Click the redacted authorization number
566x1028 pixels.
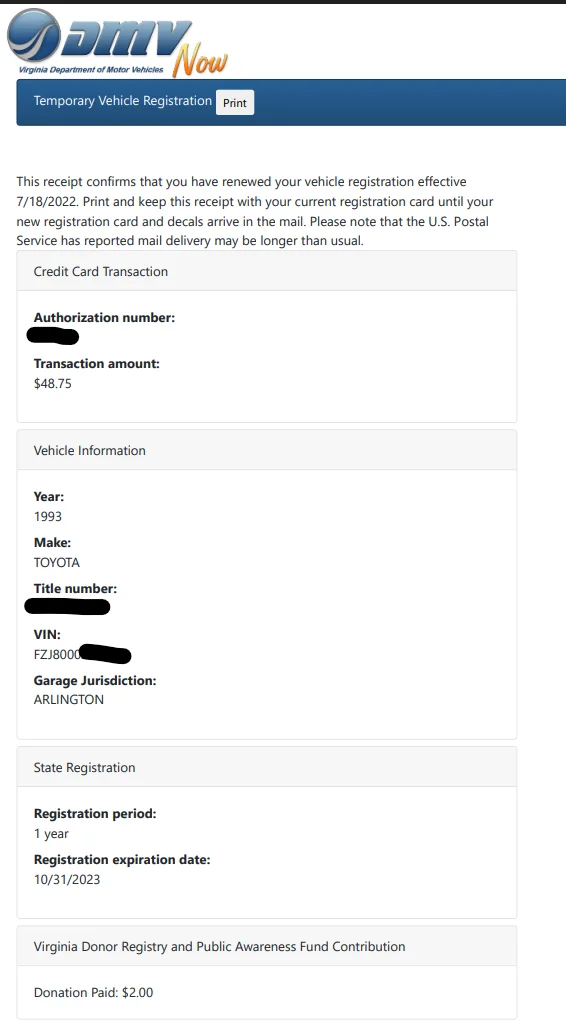(53, 337)
